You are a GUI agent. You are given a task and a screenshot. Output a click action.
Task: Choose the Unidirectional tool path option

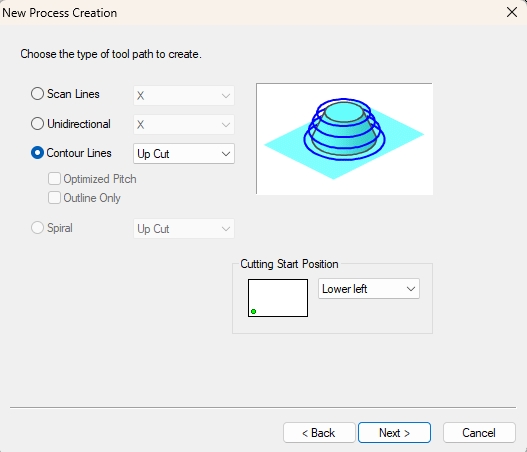tap(37, 124)
